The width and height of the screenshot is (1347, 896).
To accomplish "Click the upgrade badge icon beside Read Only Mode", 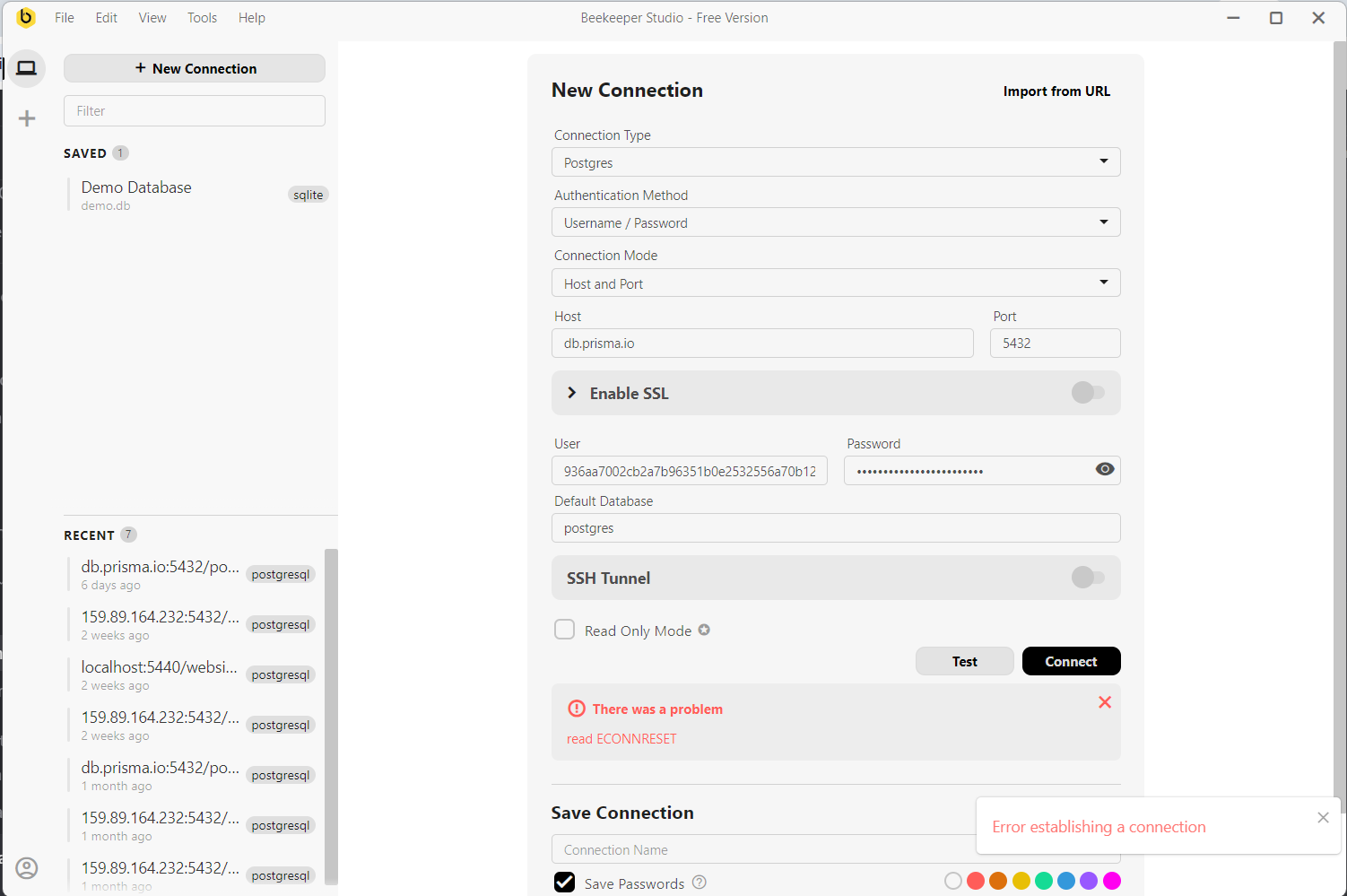I will click(x=704, y=630).
